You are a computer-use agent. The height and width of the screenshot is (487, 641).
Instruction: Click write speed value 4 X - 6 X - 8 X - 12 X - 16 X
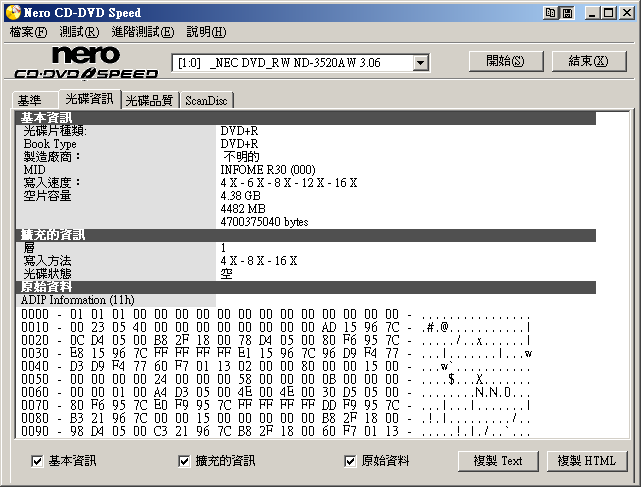[x=289, y=183]
